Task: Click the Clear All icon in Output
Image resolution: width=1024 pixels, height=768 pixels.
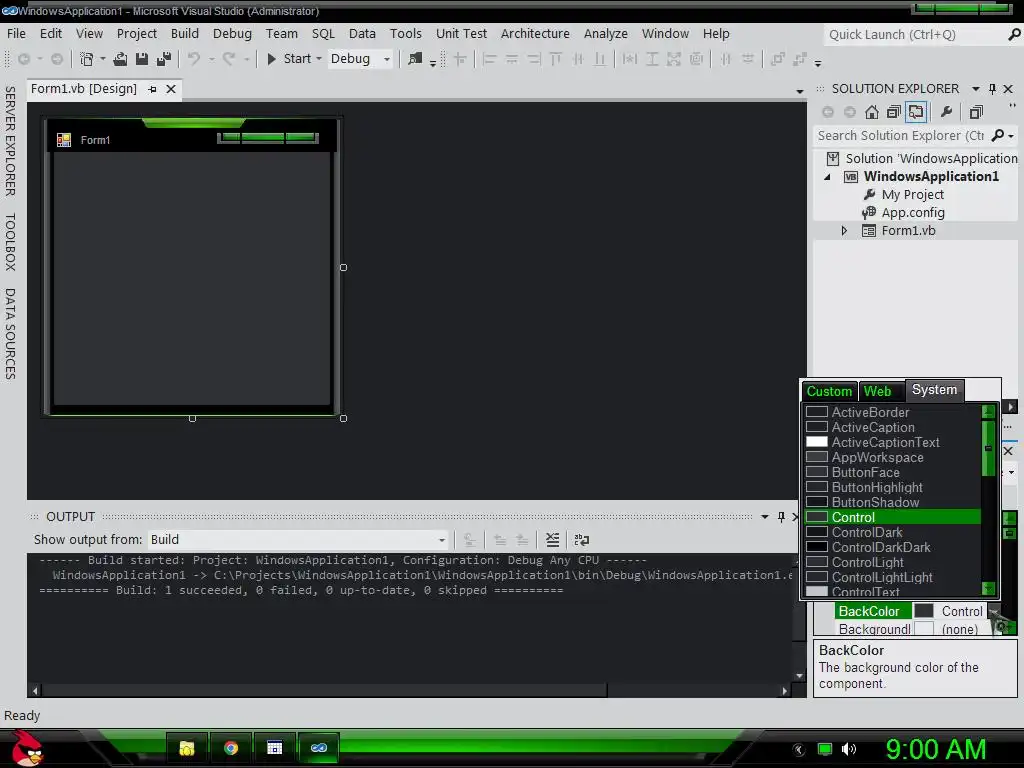Action: [552, 540]
